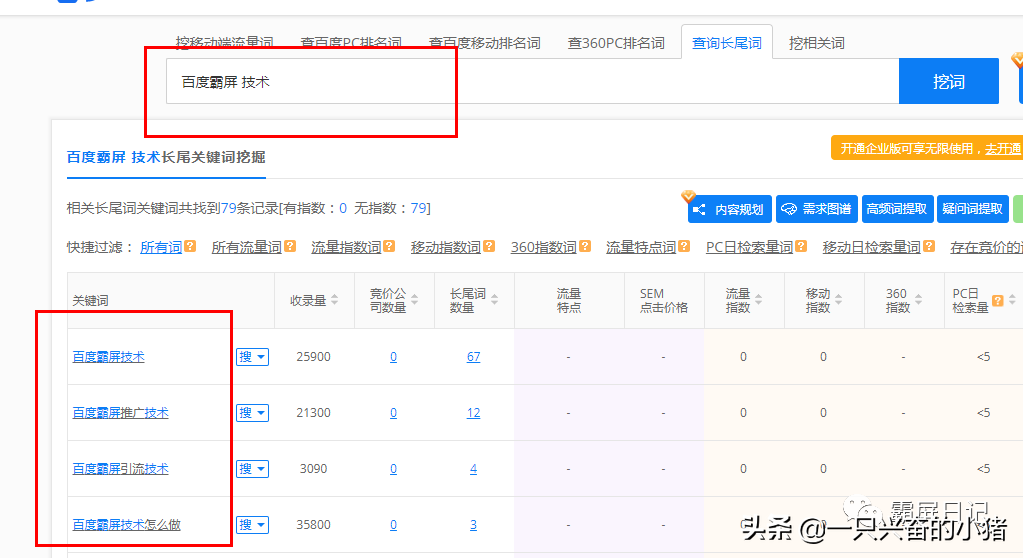Expand 搜 dropdown for 百度霸屏引流技术
Screen dimensions: 1023x558
[x=252, y=469]
